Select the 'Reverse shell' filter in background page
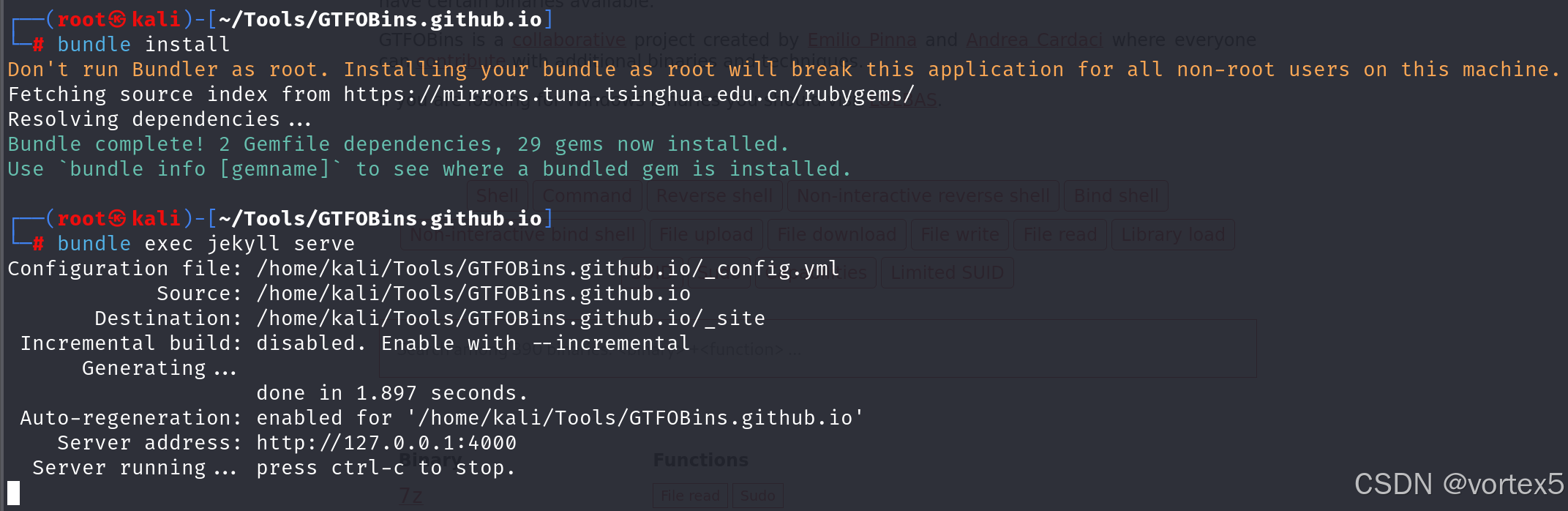Screen dimensions: 1568x511 pos(714,195)
